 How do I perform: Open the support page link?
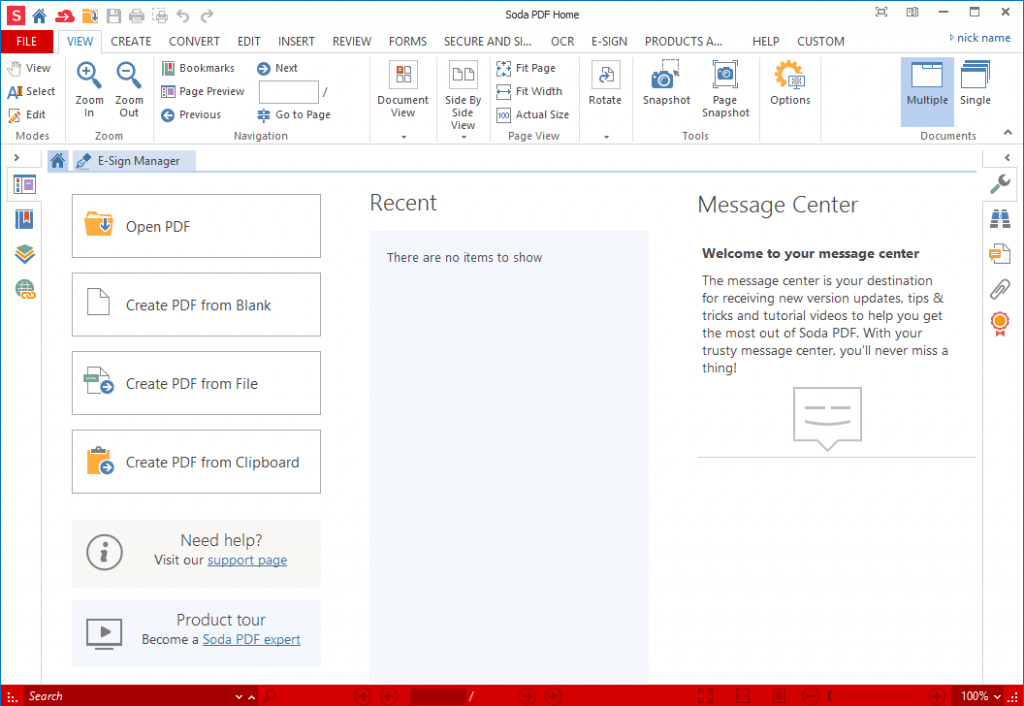pos(247,560)
